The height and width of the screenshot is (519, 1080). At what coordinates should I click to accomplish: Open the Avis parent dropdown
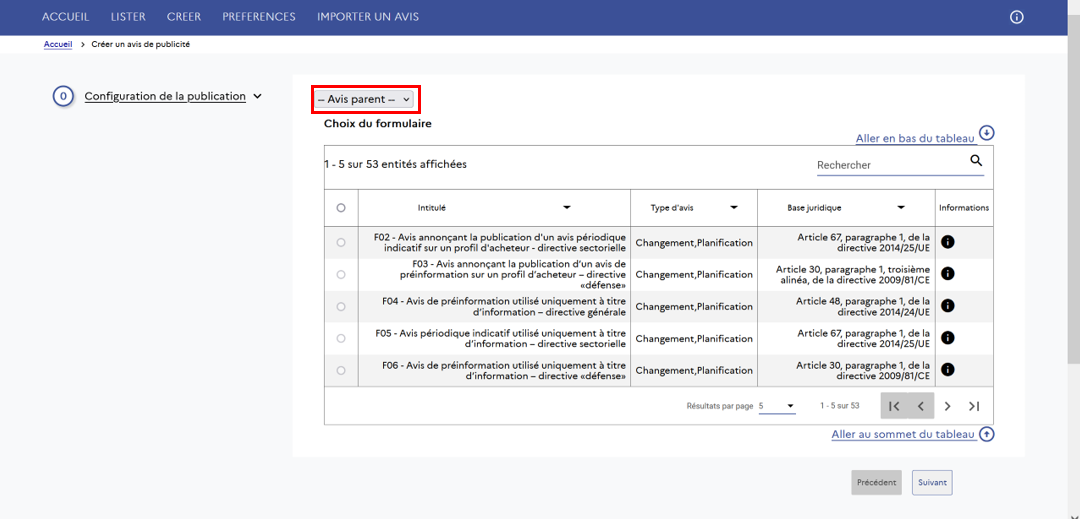click(364, 99)
